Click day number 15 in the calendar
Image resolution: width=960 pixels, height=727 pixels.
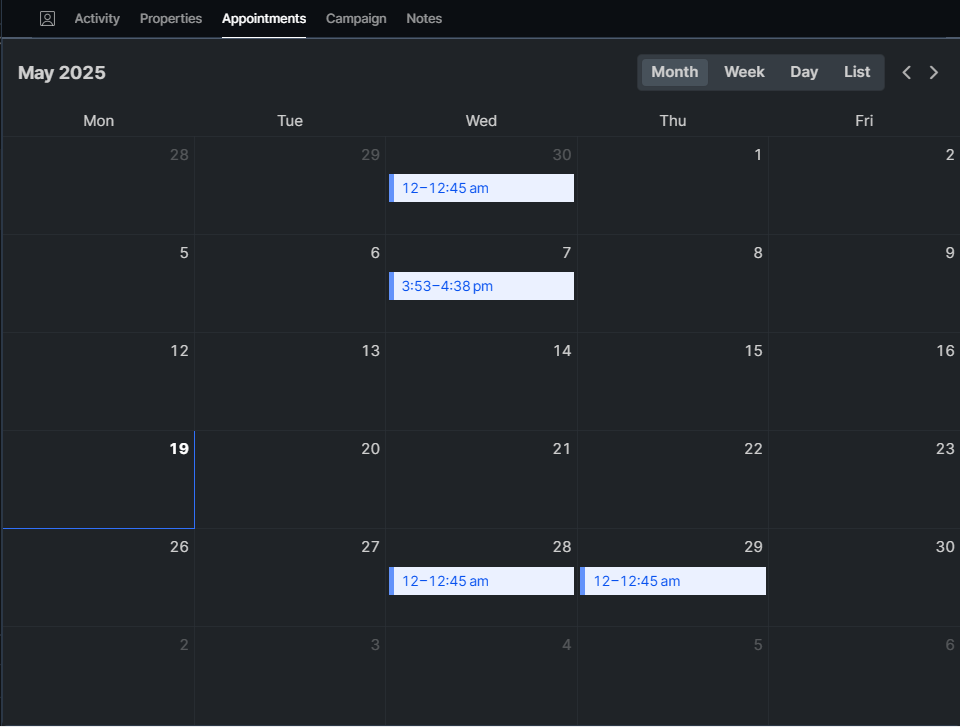(x=753, y=351)
